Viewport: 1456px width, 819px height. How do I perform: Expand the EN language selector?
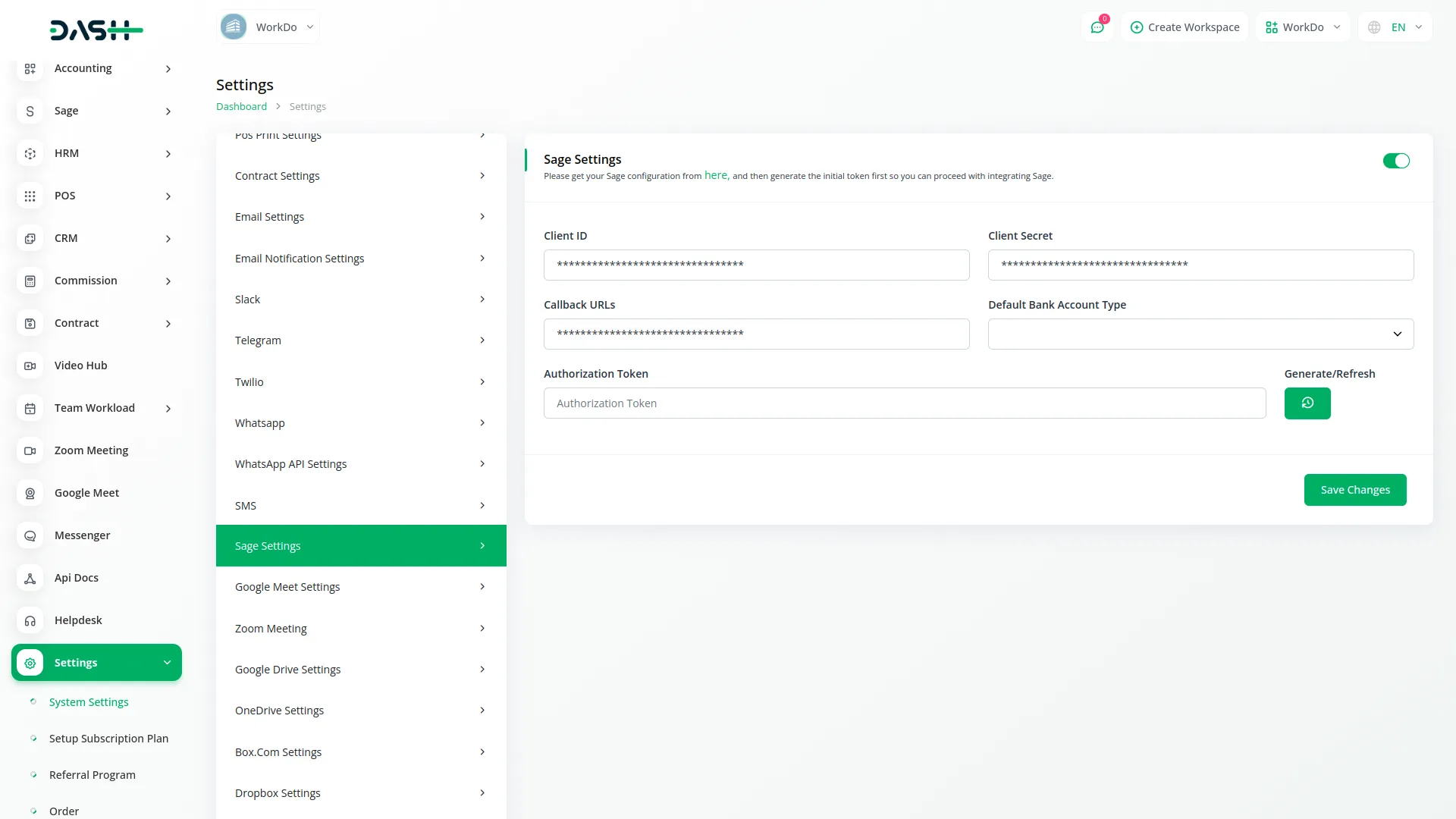tap(1395, 27)
